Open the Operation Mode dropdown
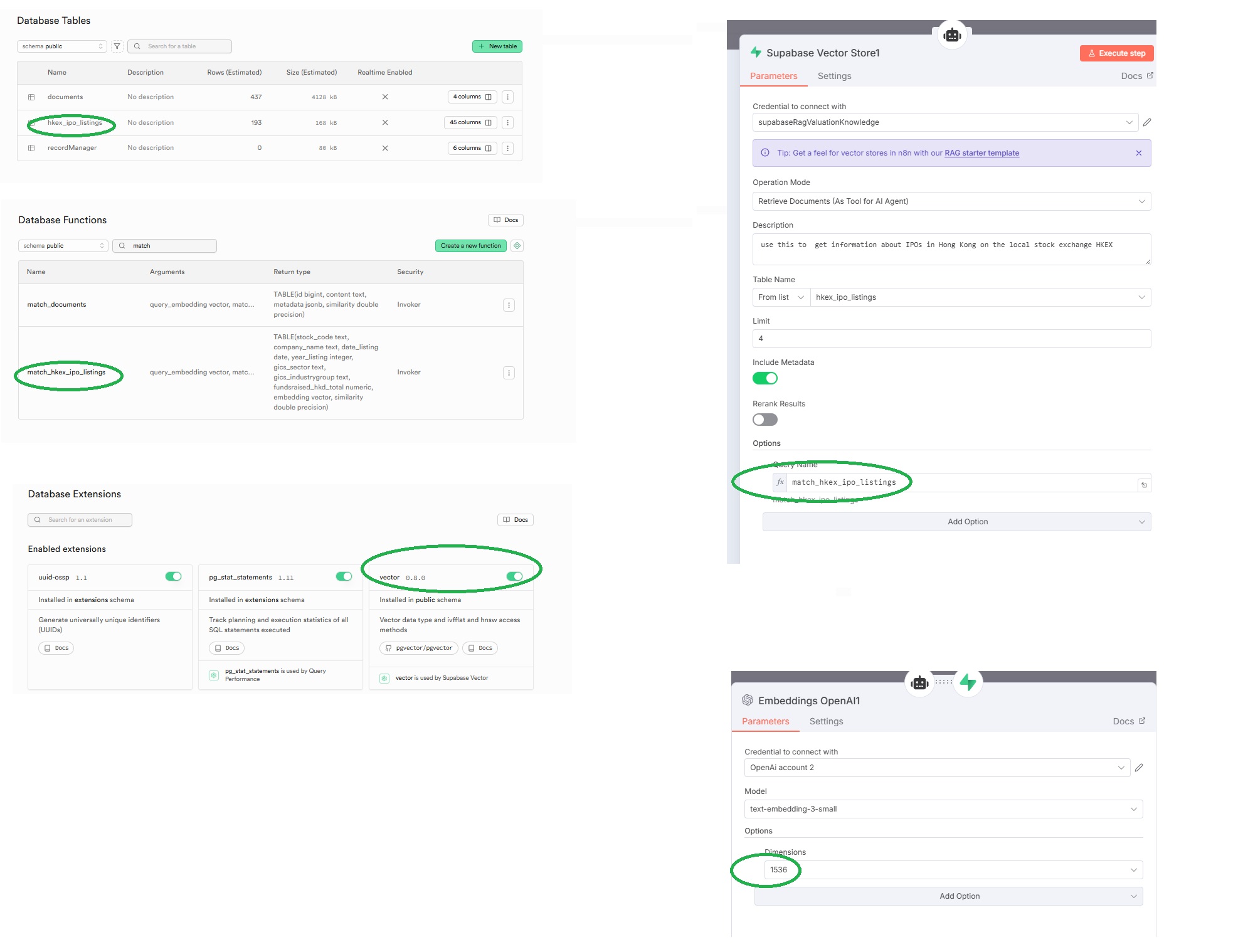The height and width of the screenshot is (952, 1243). (x=951, y=201)
